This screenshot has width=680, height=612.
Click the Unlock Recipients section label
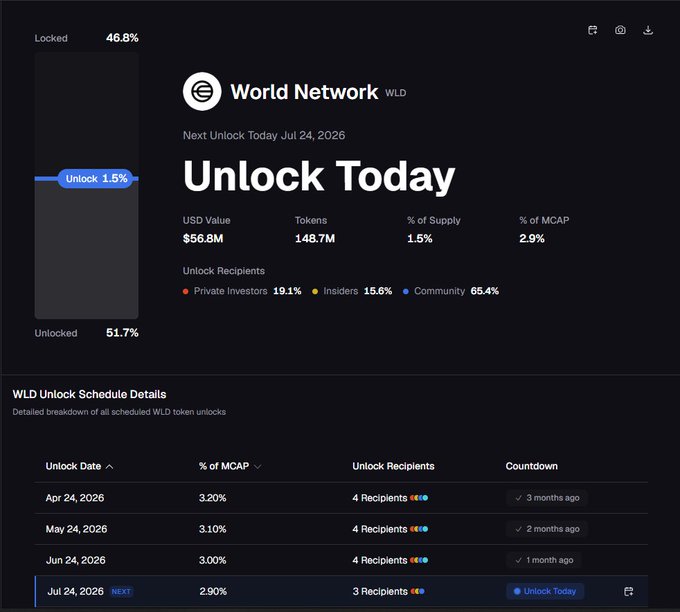[x=224, y=271]
